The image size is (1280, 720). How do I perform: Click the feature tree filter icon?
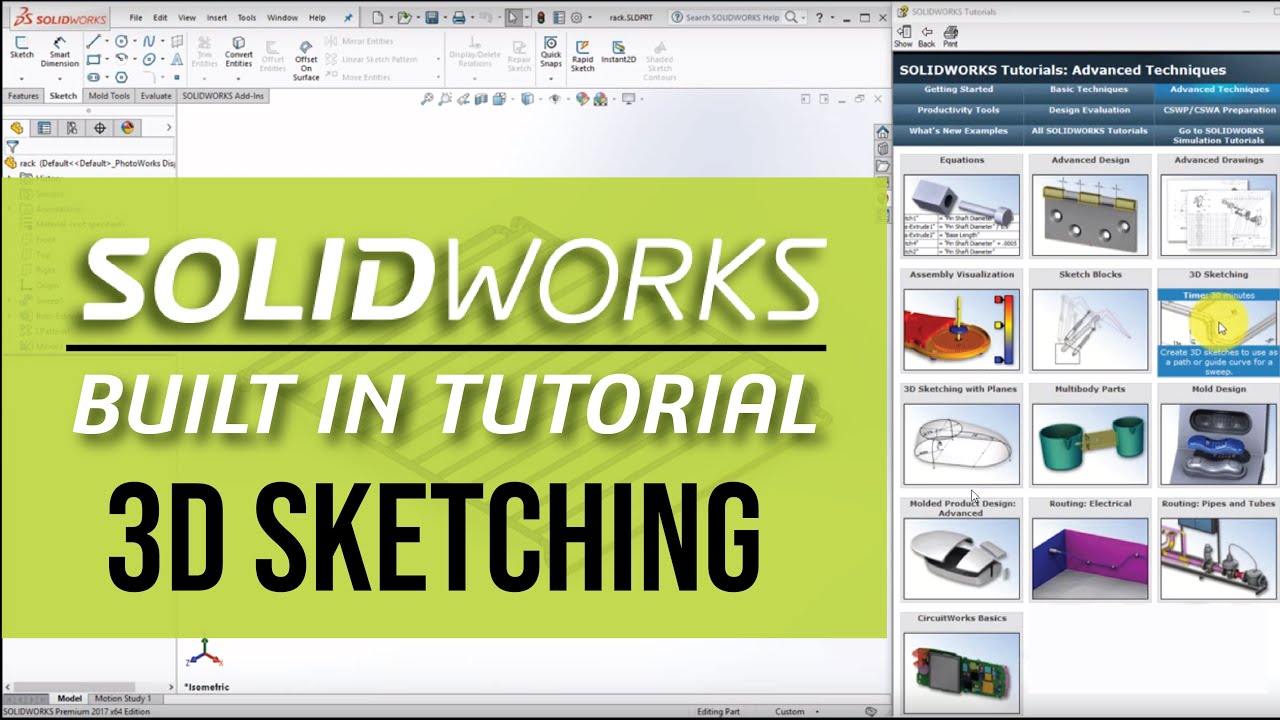click(x=12, y=147)
